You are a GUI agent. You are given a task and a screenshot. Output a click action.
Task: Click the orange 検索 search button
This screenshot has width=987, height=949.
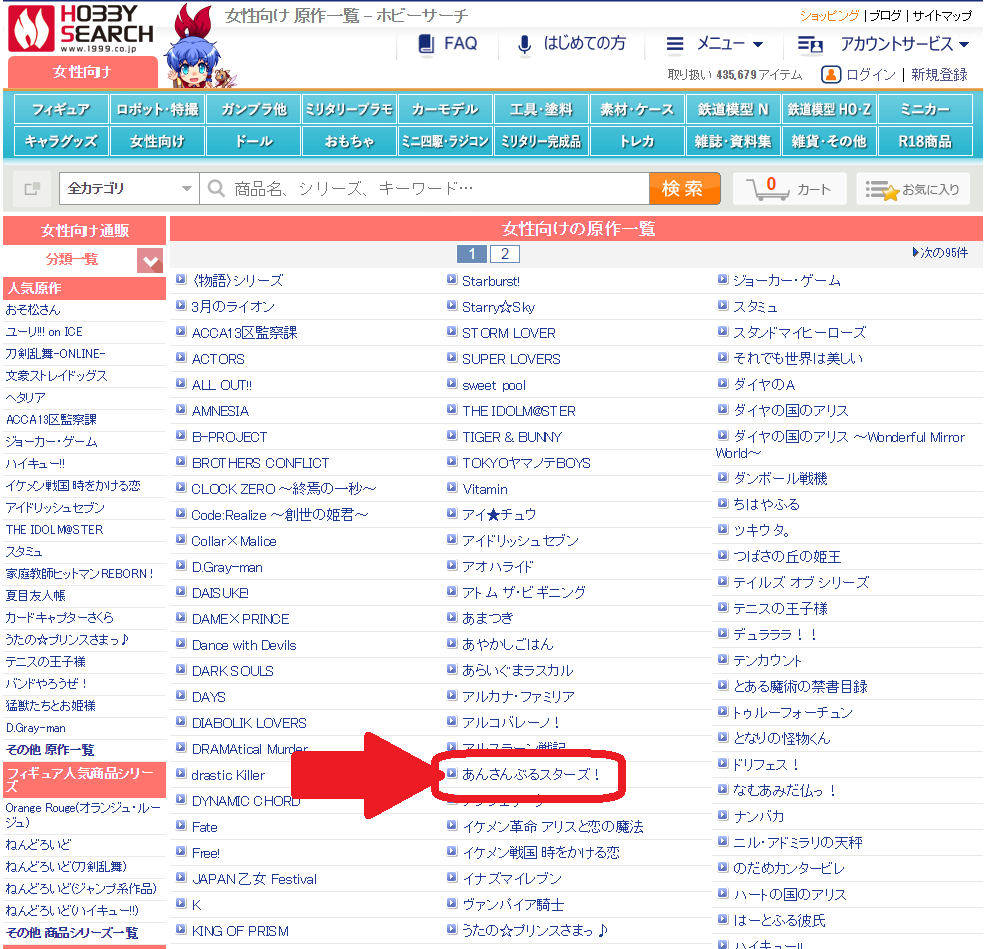click(684, 188)
